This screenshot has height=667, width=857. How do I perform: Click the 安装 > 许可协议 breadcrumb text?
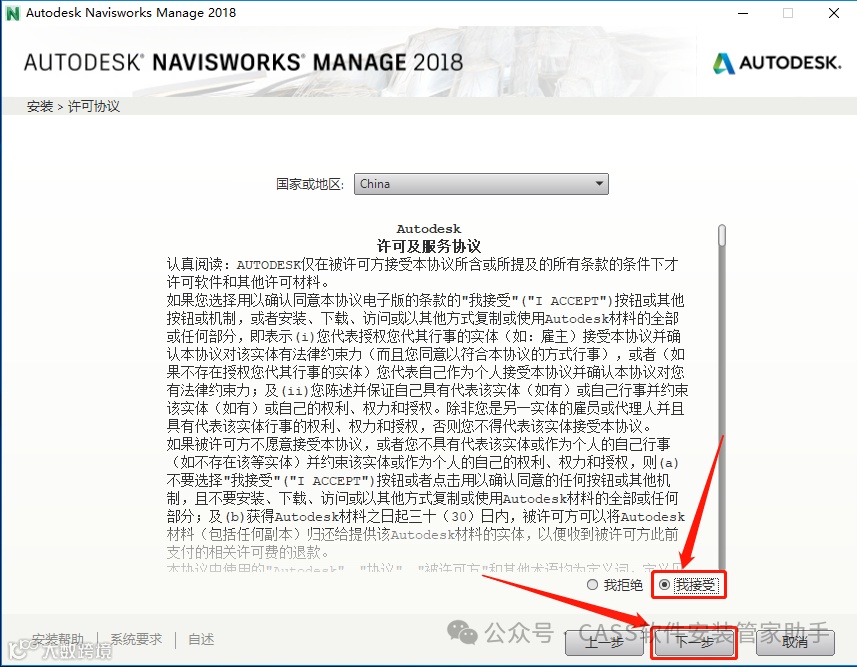(73, 106)
